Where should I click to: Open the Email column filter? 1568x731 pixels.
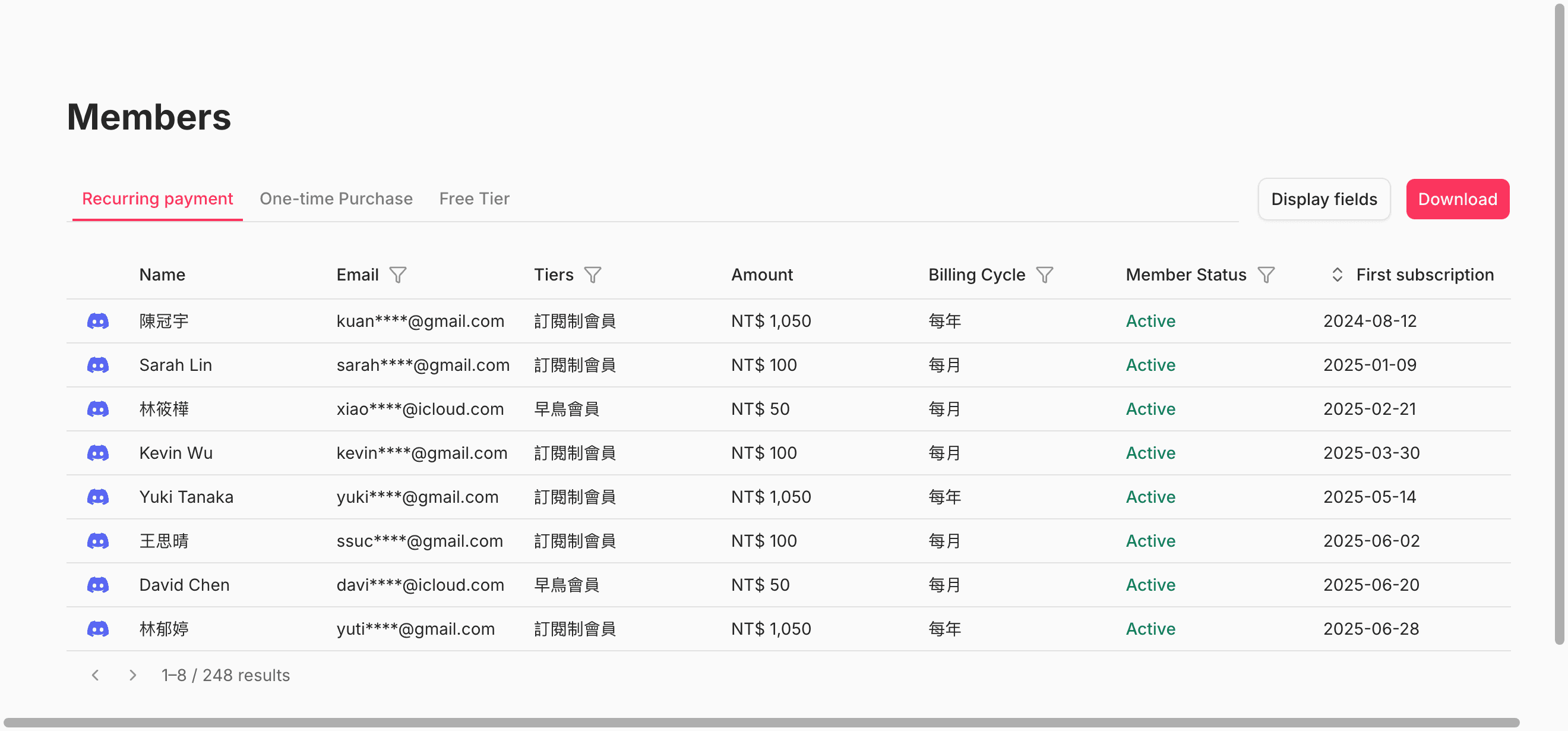click(398, 275)
